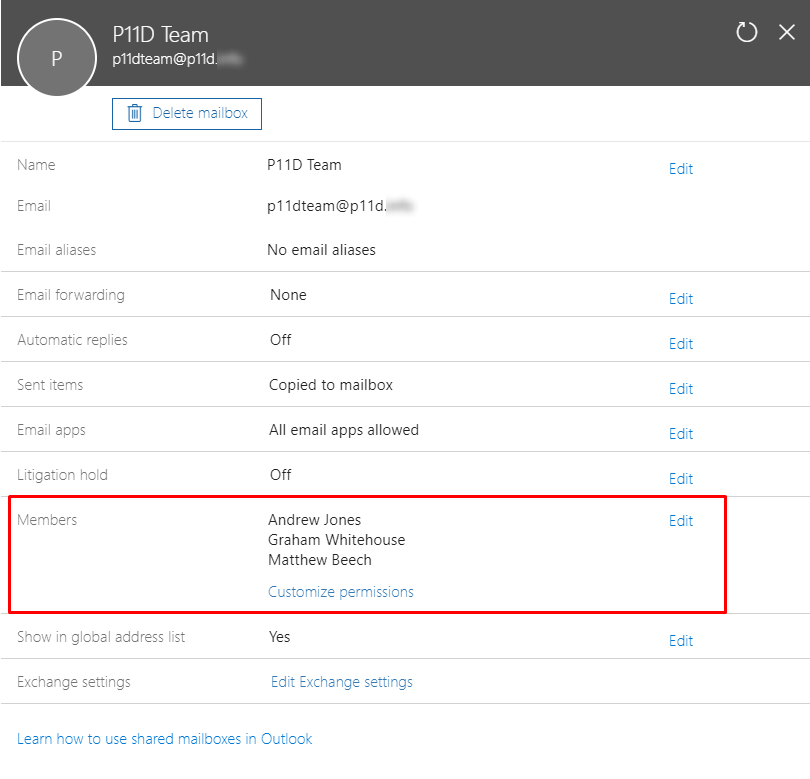Edit the Sent items setting
Viewport: 810px width, 779px height.
click(x=680, y=389)
